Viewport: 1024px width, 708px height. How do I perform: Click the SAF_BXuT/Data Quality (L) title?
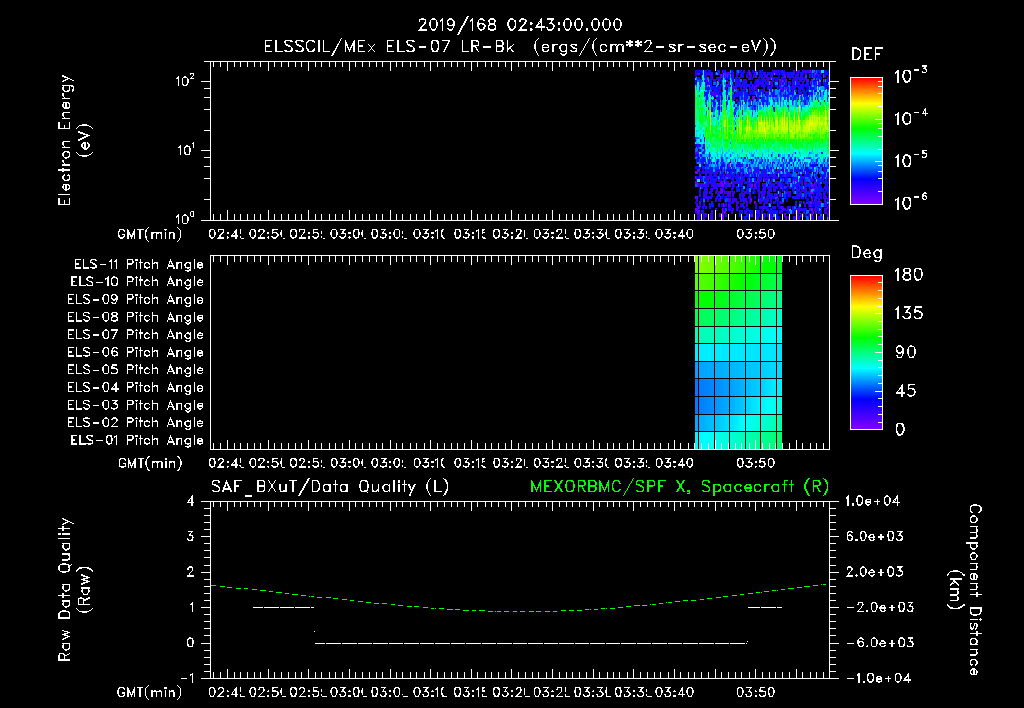tap(330, 487)
